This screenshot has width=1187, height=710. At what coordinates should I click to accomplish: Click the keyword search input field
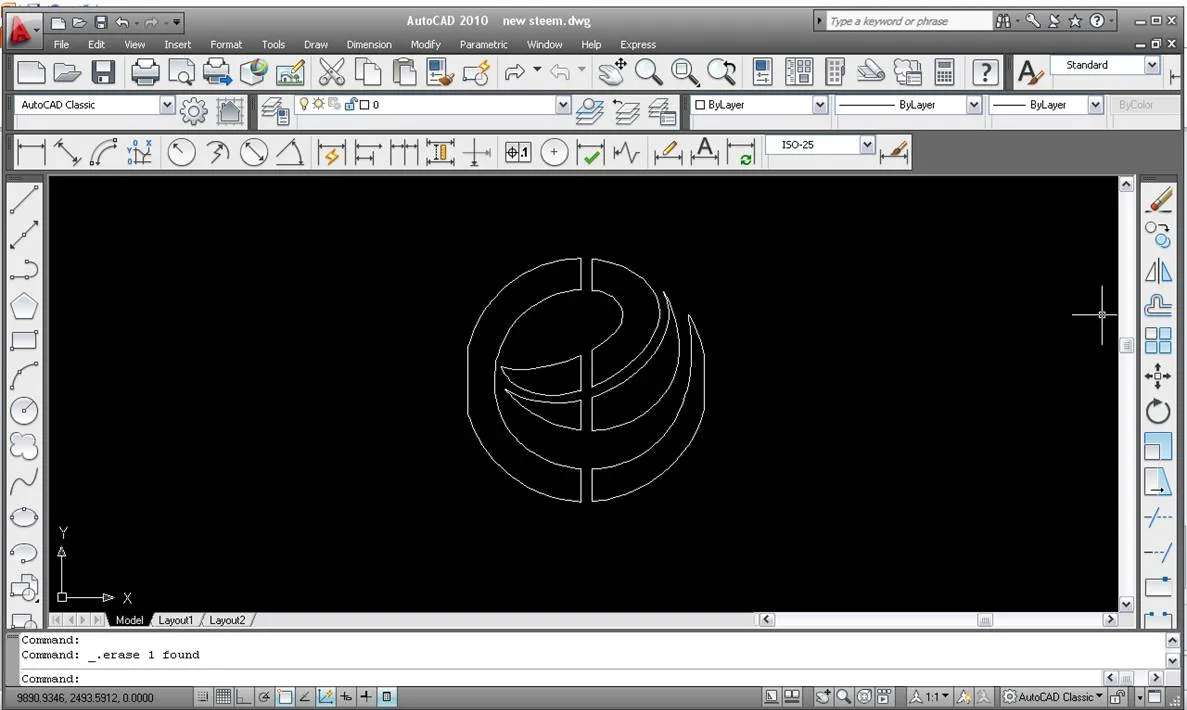[908, 21]
